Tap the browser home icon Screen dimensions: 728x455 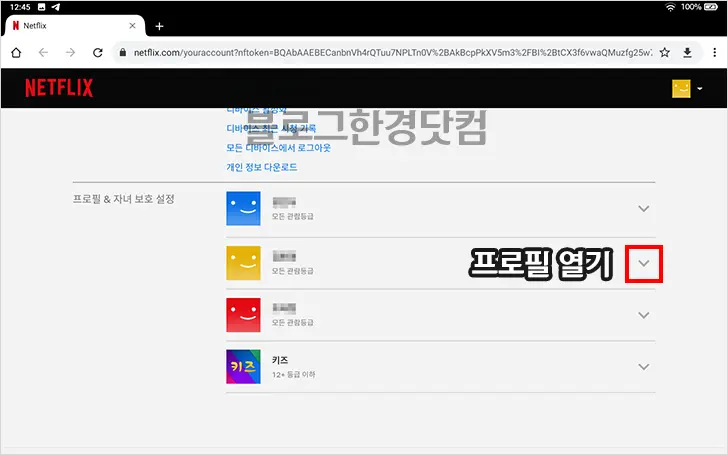tap(16, 52)
